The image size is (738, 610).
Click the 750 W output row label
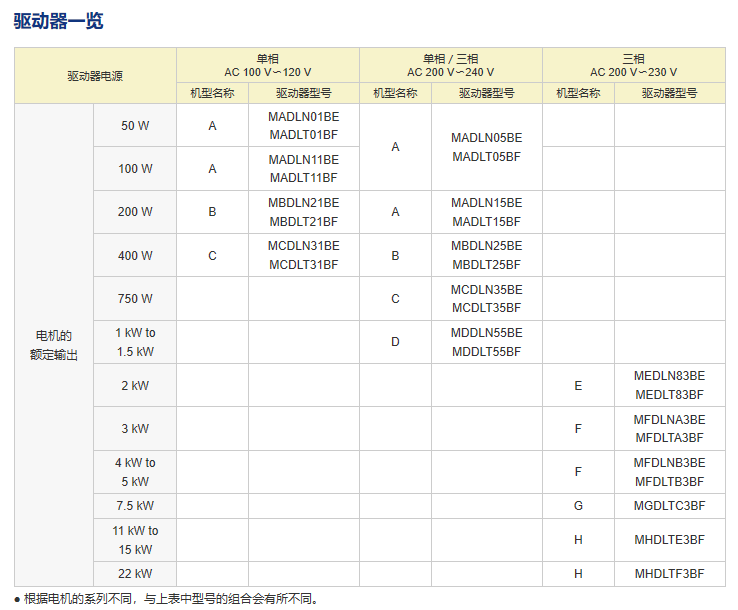tap(135, 299)
